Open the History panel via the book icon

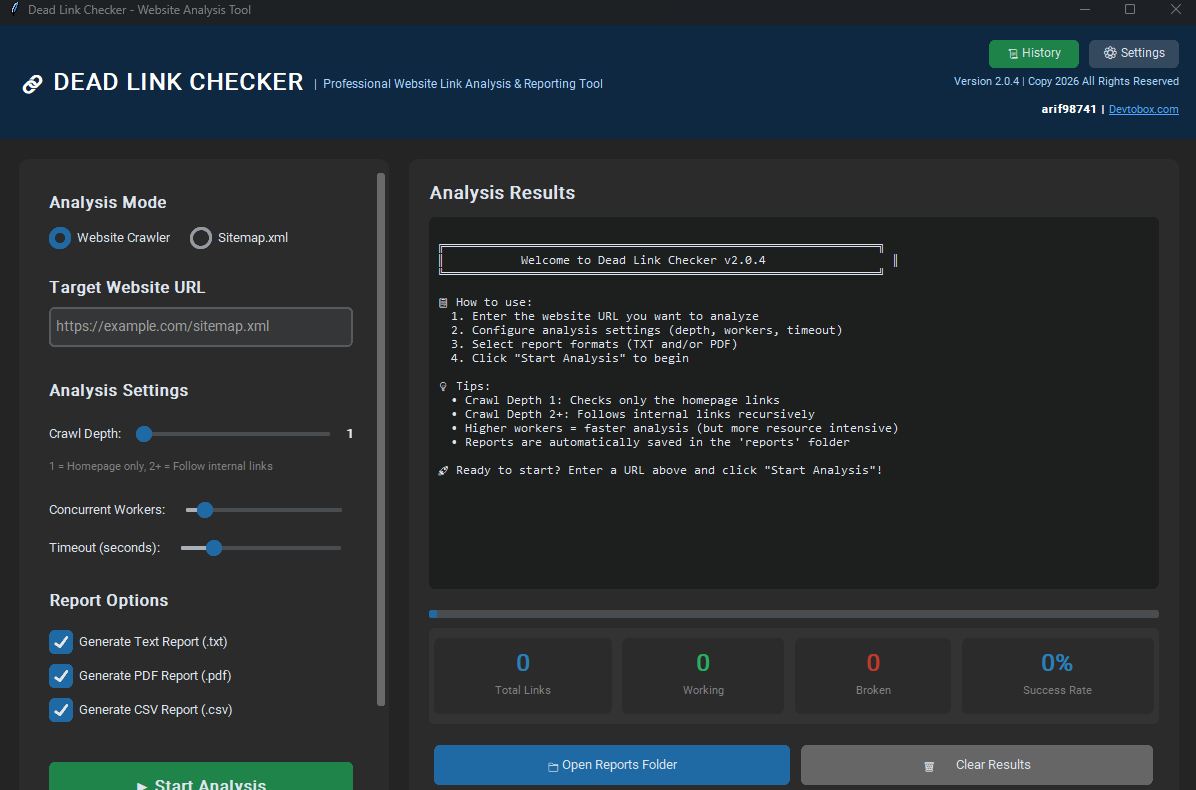click(1015, 53)
